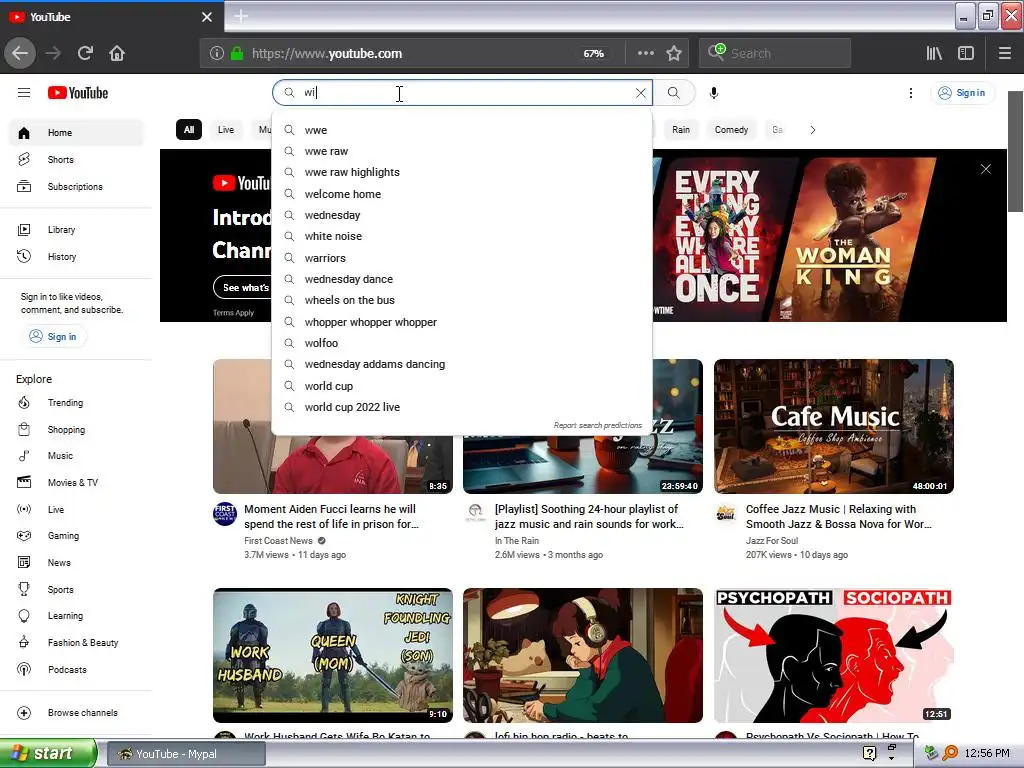Select the Comedy filter chip
The width and height of the screenshot is (1024, 768).
point(731,129)
